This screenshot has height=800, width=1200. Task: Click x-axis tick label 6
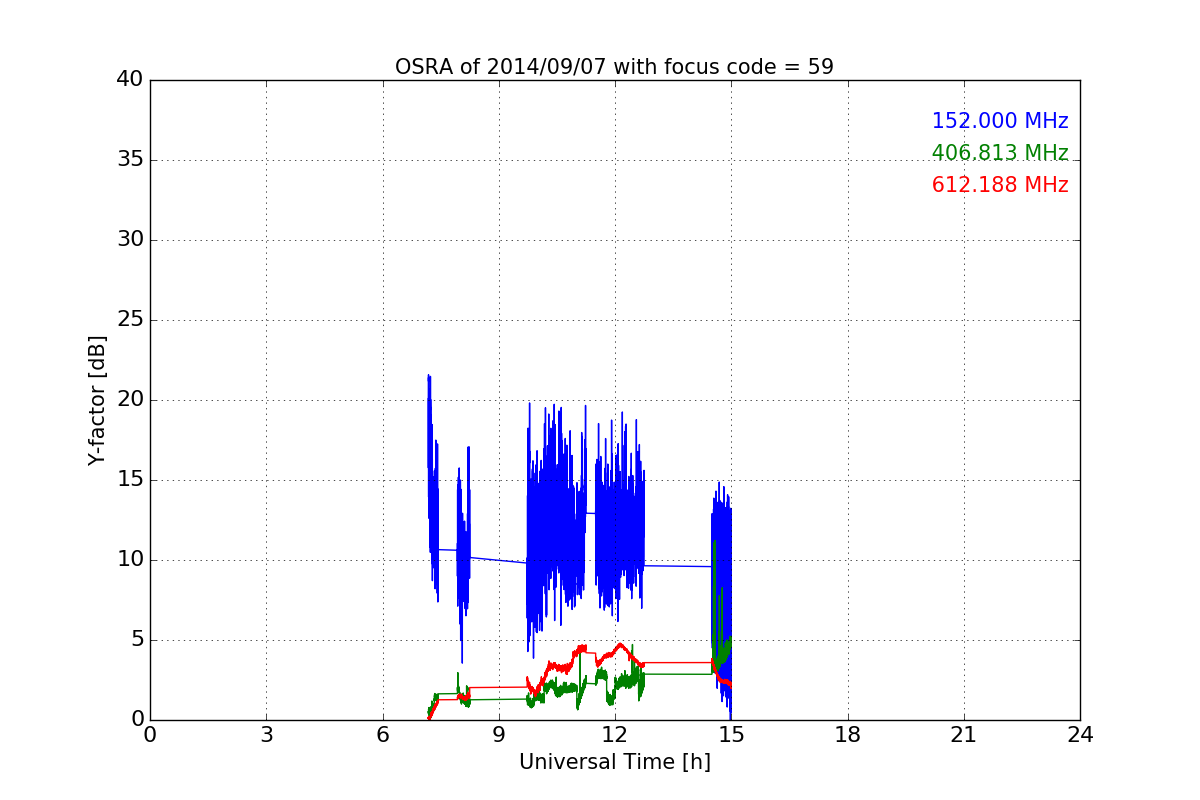click(382, 735)
